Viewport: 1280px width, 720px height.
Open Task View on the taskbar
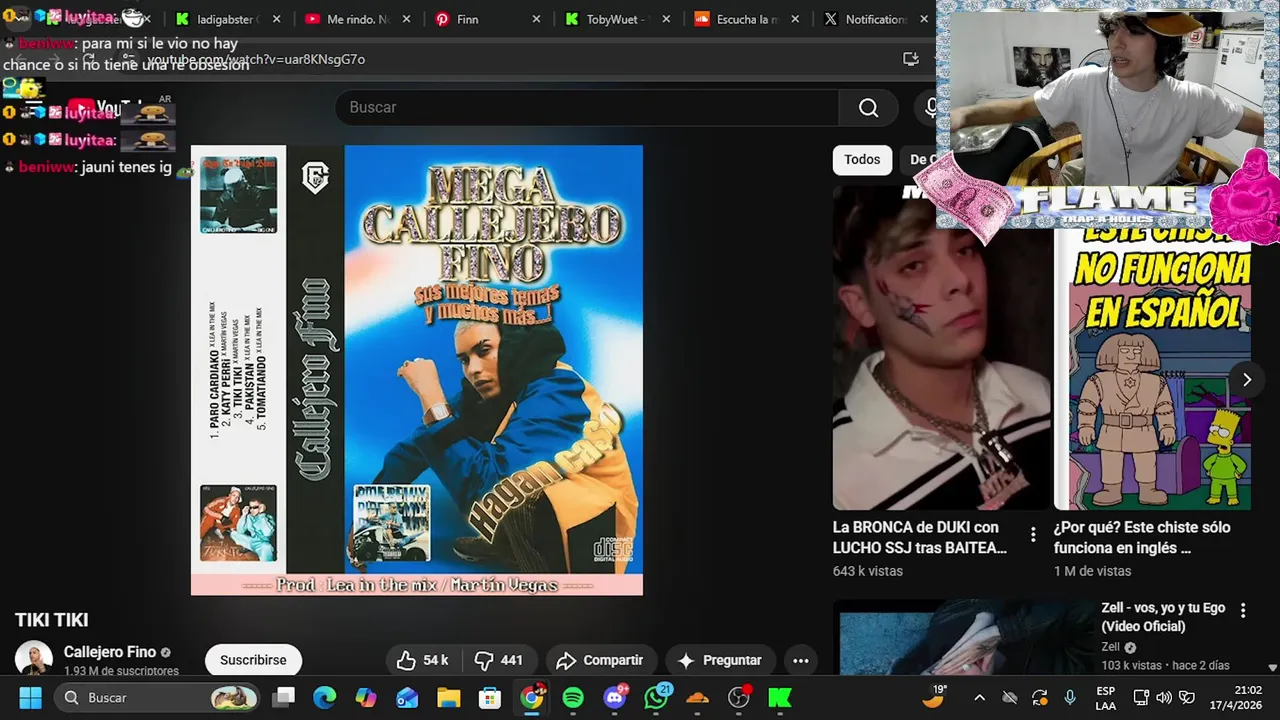pos(284,697)
